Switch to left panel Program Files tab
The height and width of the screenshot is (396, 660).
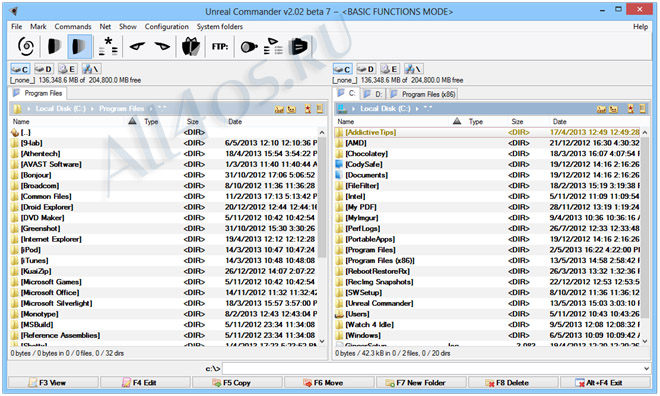coord(38,93)
